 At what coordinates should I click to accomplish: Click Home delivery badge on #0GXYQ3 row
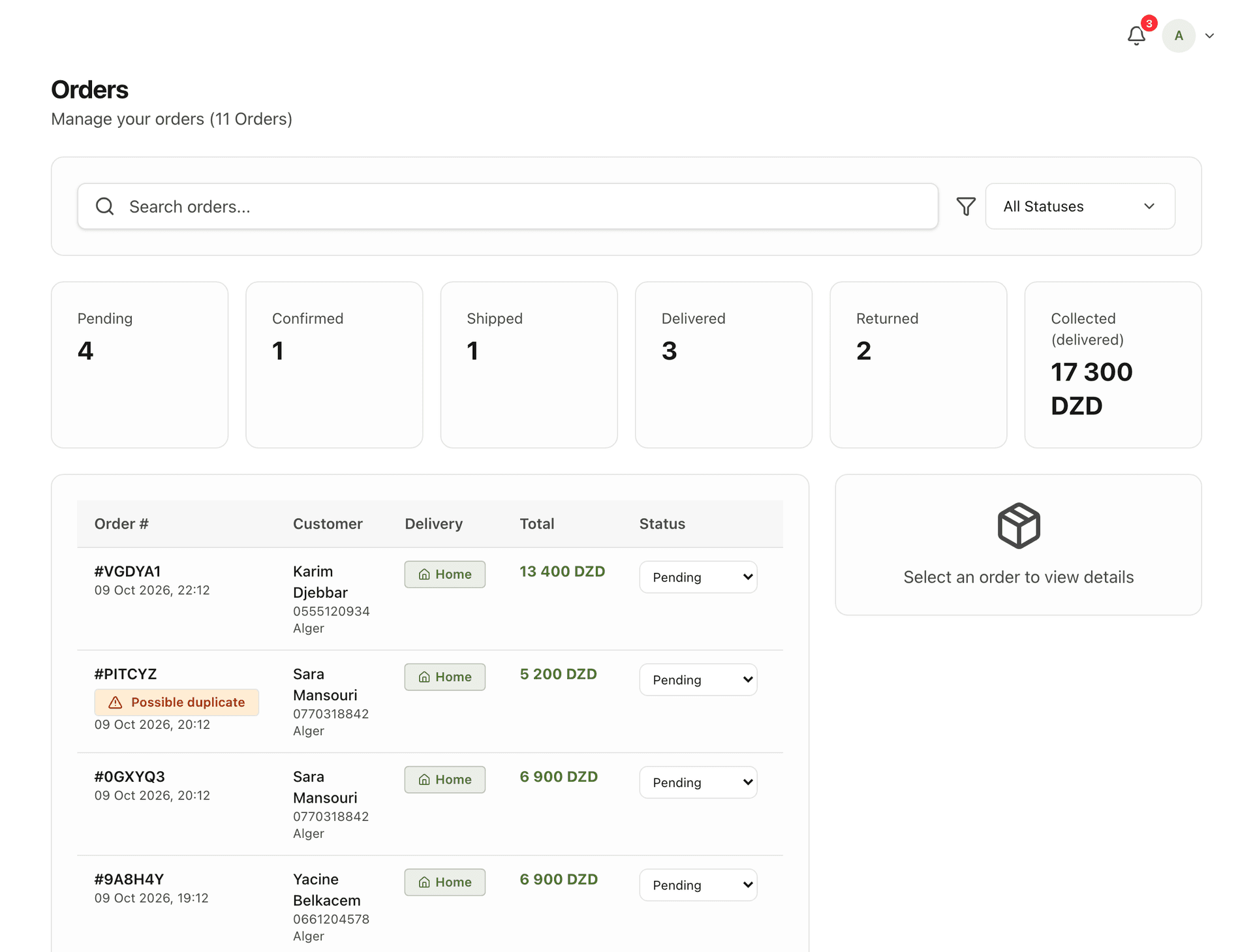pyautogui.click(x=445, y=779)
